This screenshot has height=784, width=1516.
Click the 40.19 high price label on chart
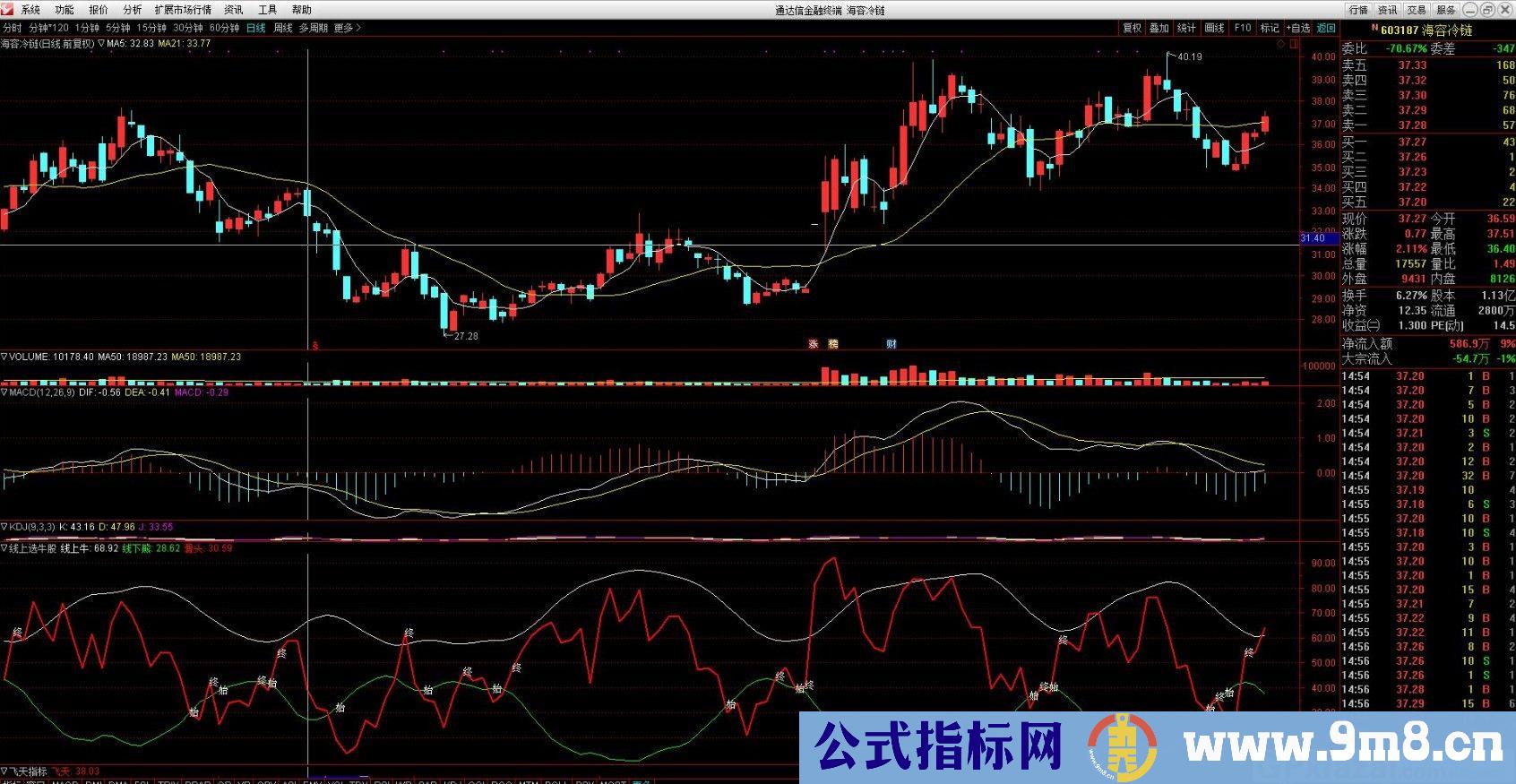point(1190,56)
